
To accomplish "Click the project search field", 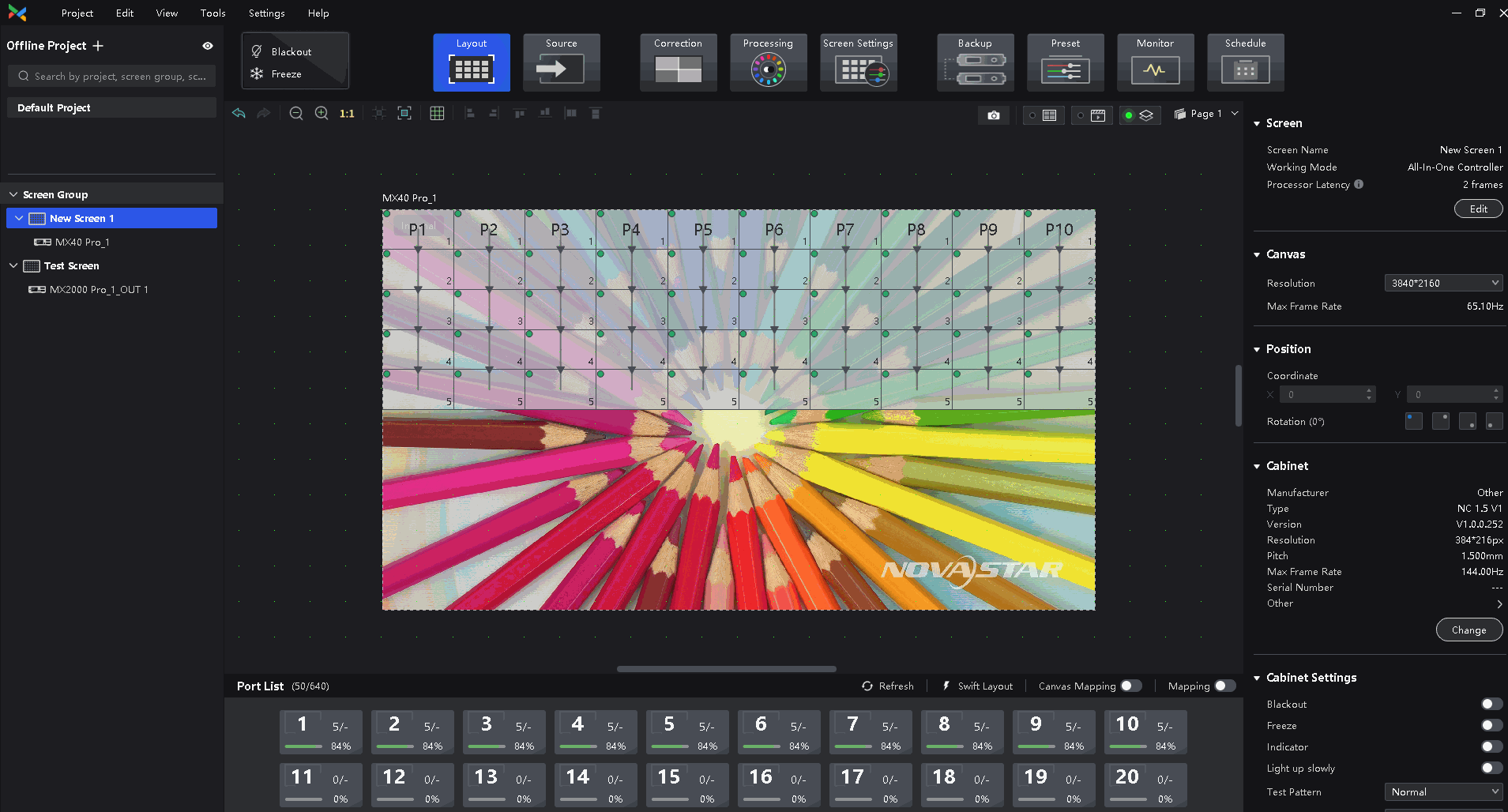I will [111, 76].
